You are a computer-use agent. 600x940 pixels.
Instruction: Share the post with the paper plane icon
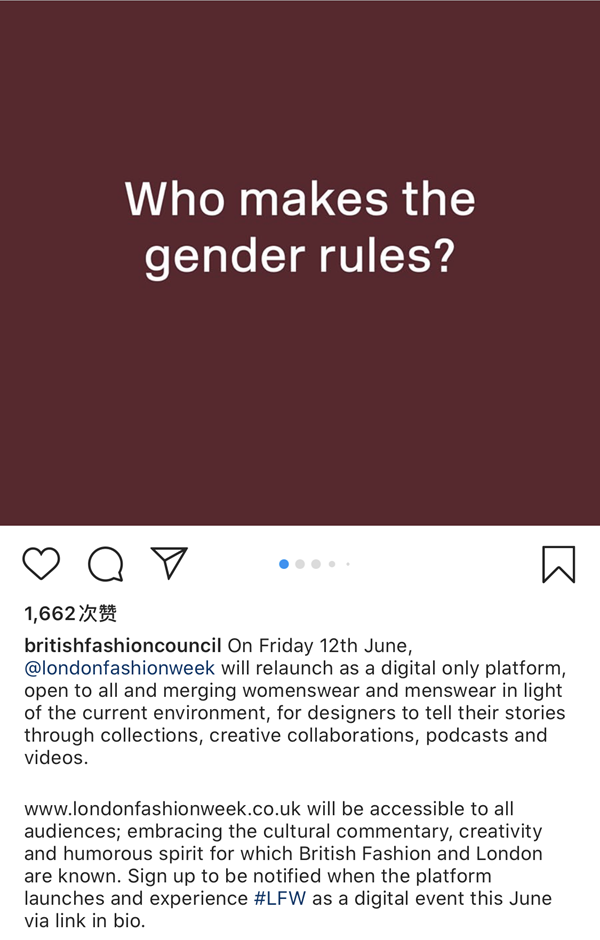pyautogui.click(x=169, y=563)
